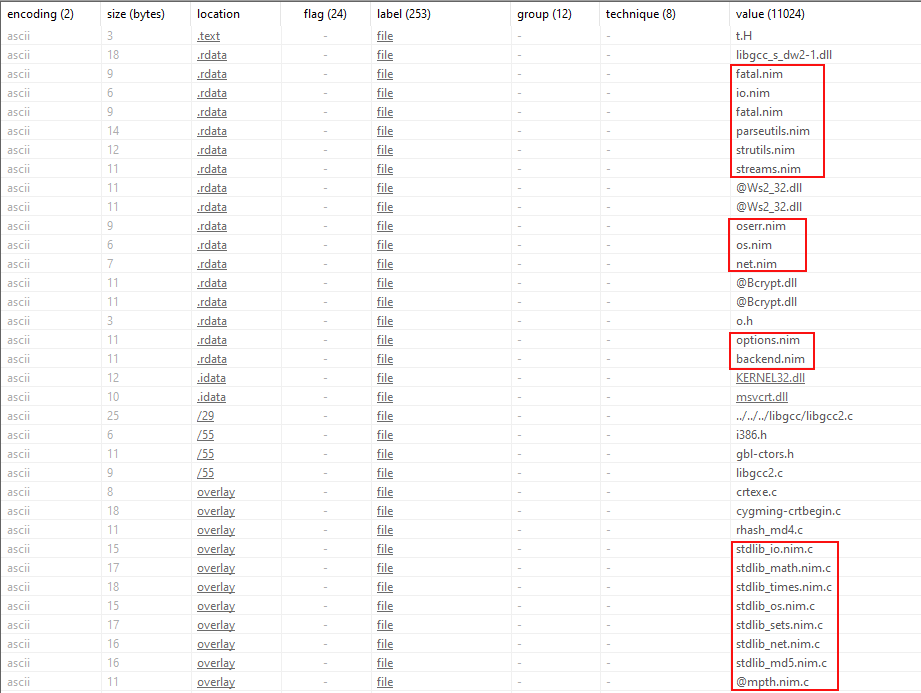Click the KERNEL32.dll value link
This screenshot has height=693, width=921.
[x=770, y=378]
